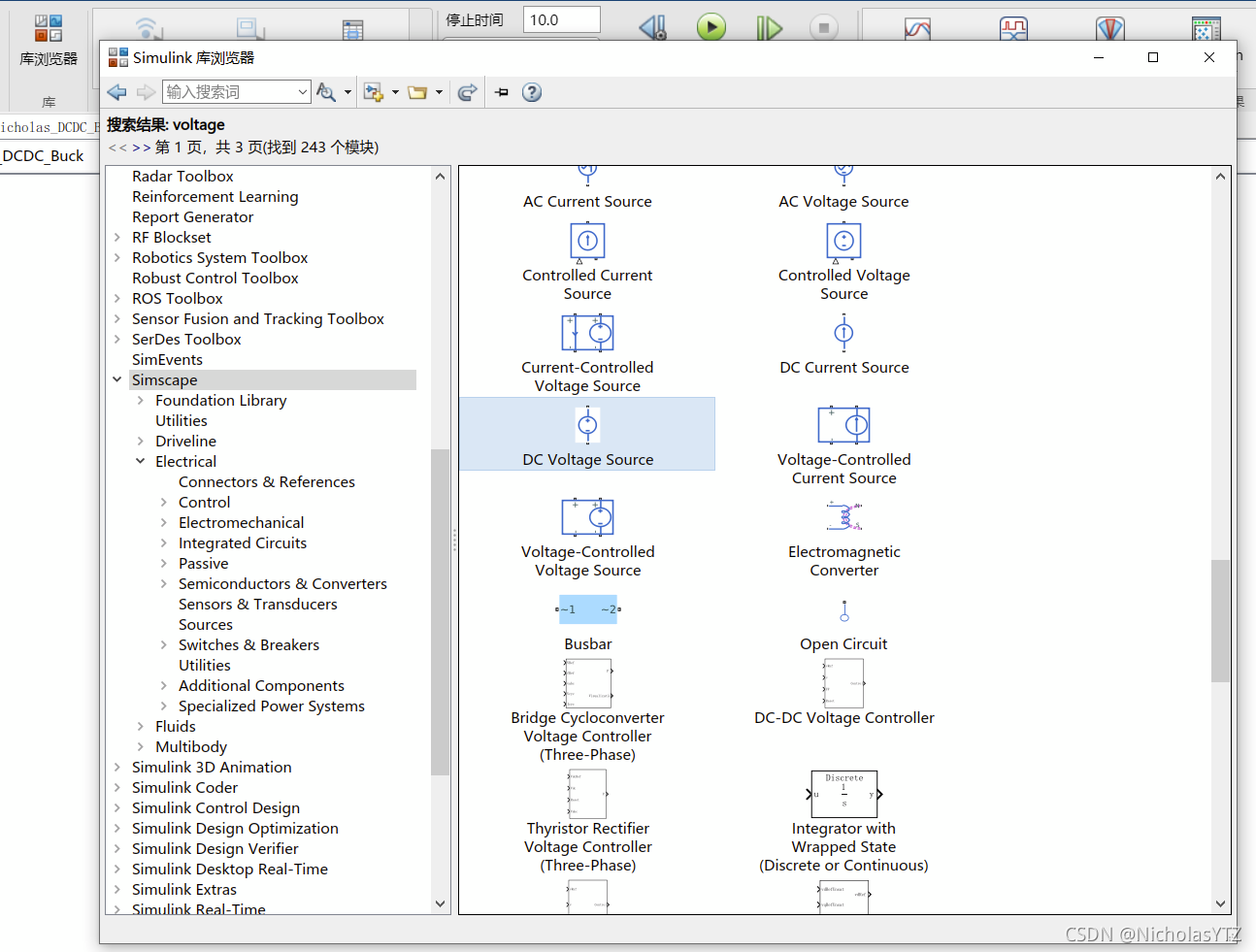Select SimEvents in tree

[167, 359]
